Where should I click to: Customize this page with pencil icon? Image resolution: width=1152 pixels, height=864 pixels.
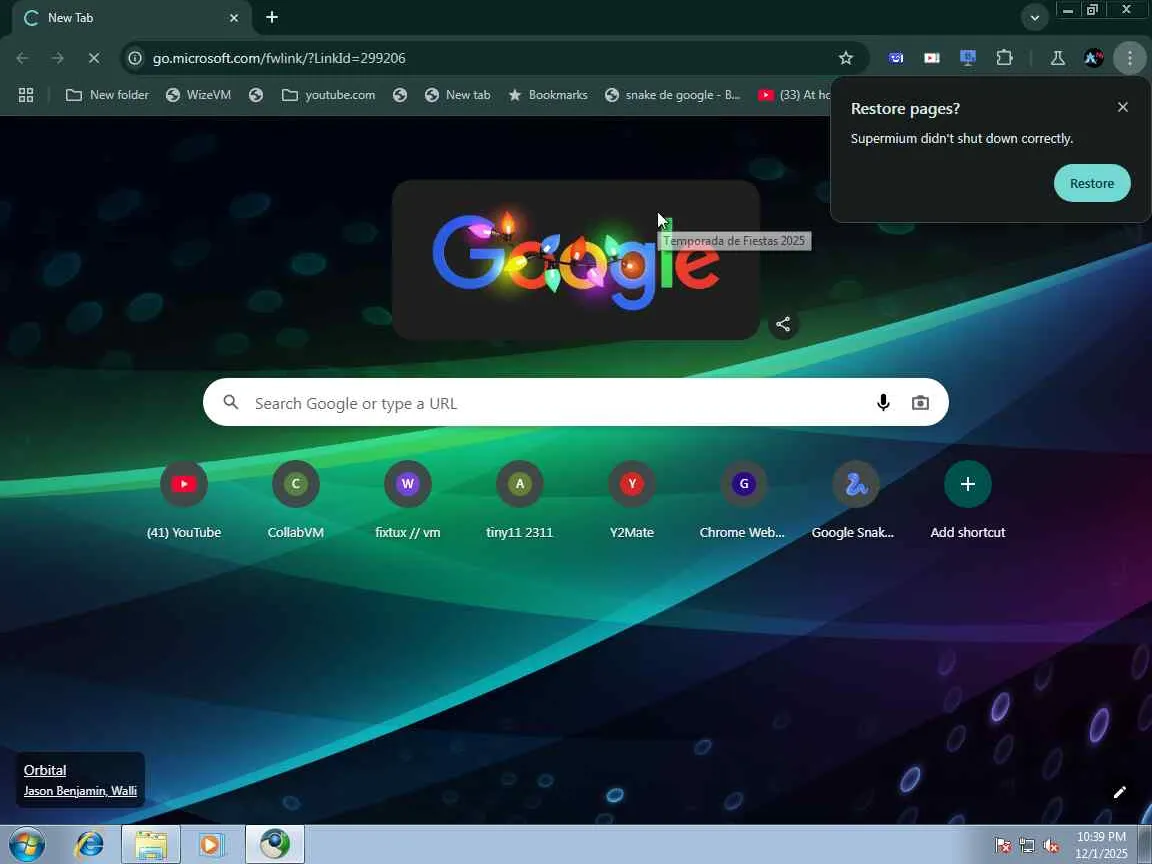(x=1120, y=792)
